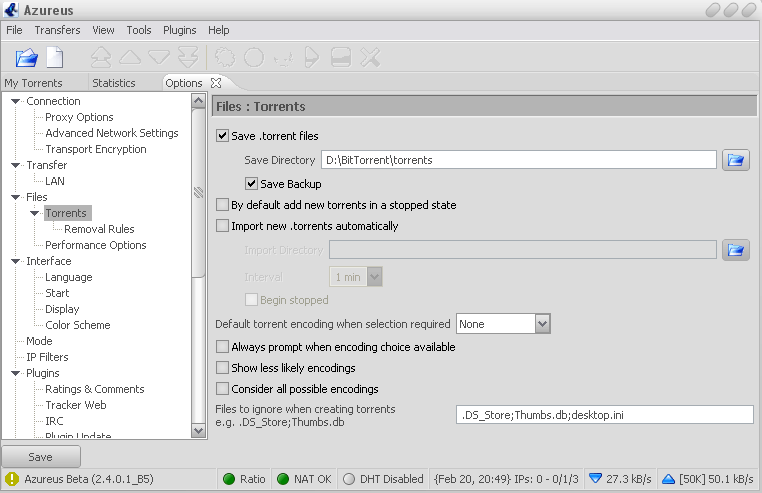This screenshot has width=762, height=493.
Task: Click the Azureus frog logo icon
Action: click(x=11, y=10)
